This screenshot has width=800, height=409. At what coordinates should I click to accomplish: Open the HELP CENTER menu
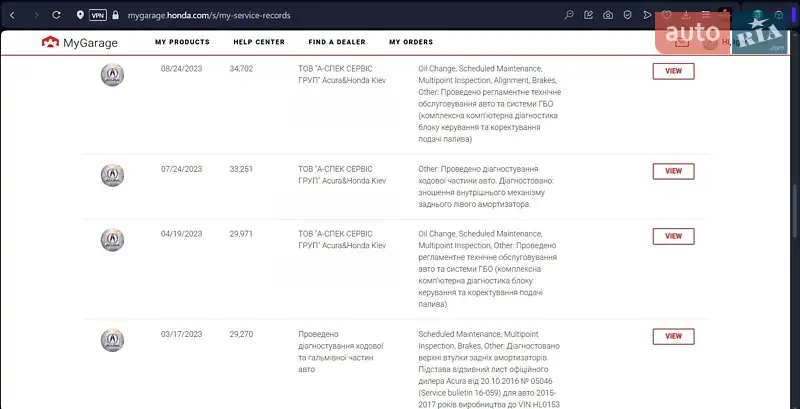(x=259, y=42)
